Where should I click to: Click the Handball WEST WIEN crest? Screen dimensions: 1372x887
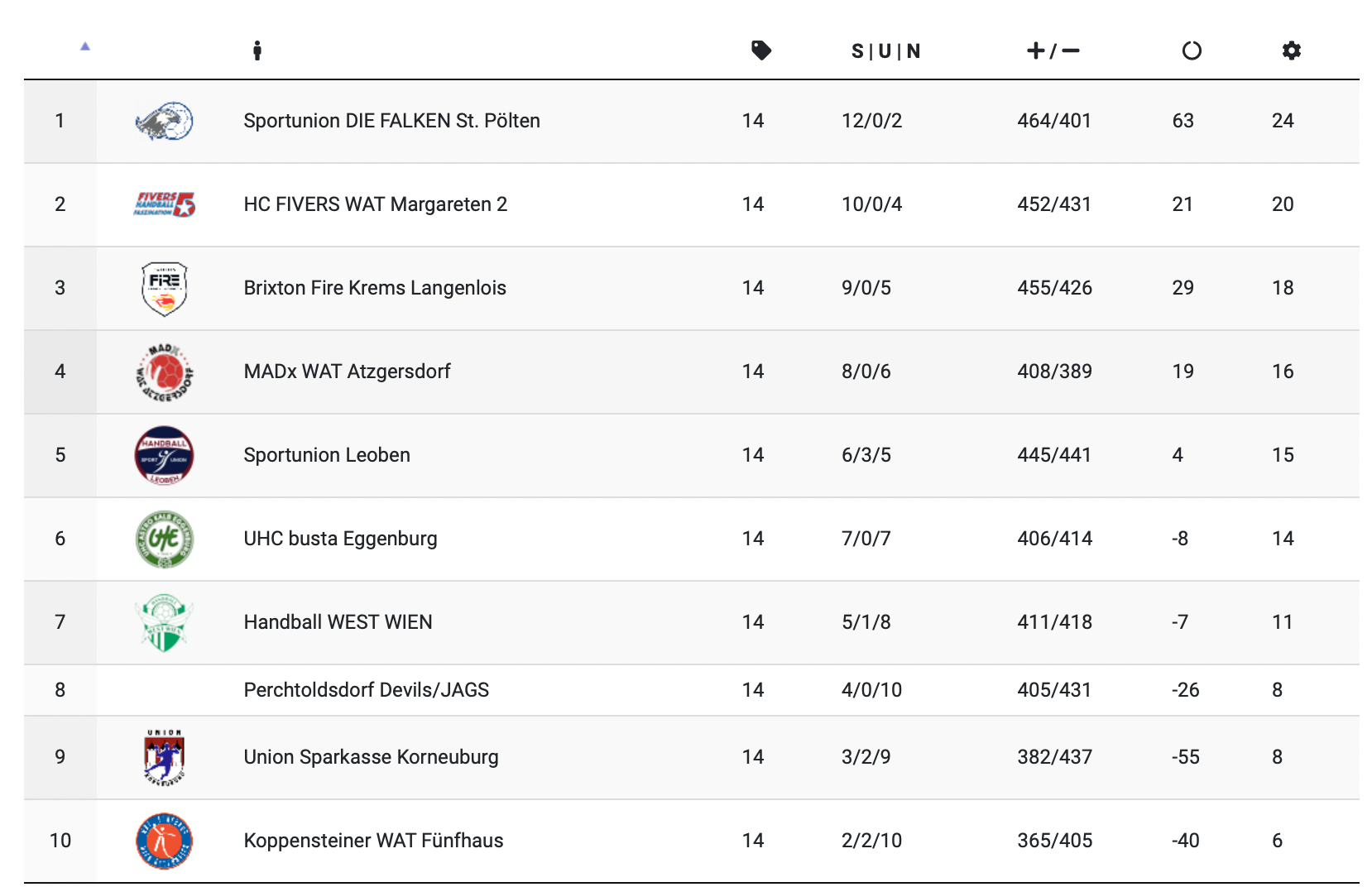click(x=164, y=623)
